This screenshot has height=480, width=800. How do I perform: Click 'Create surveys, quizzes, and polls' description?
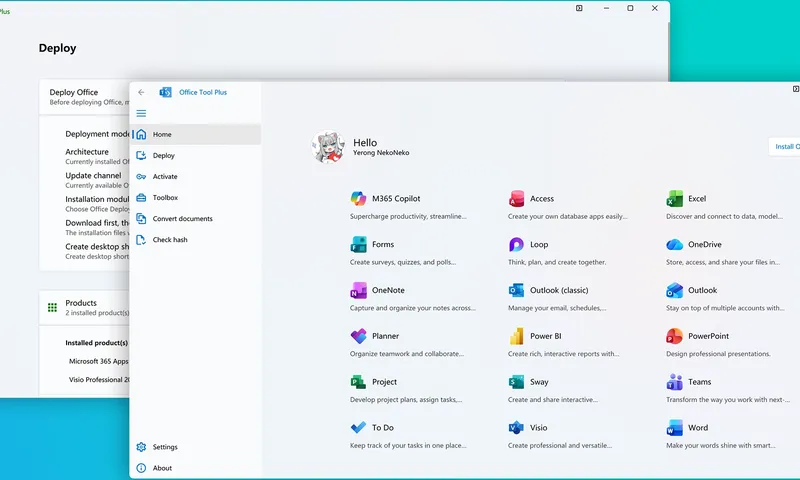403,262
